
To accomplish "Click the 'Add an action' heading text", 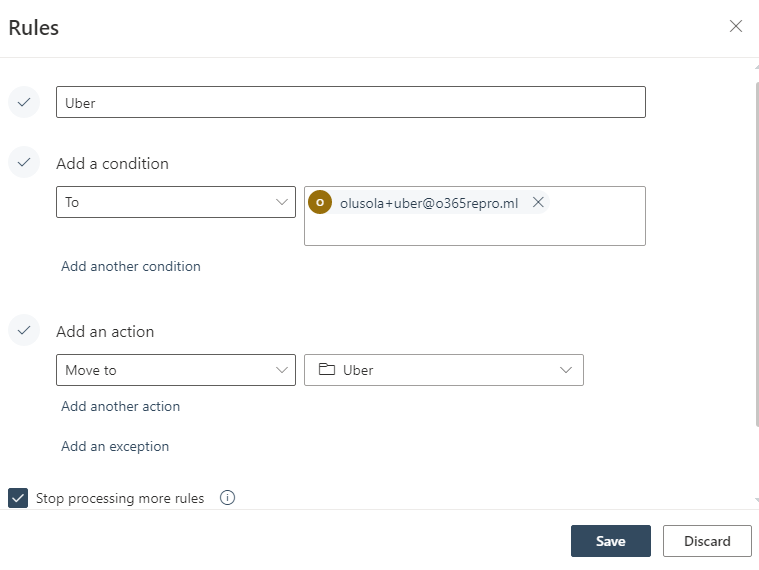I will click(x=105, y=331).
